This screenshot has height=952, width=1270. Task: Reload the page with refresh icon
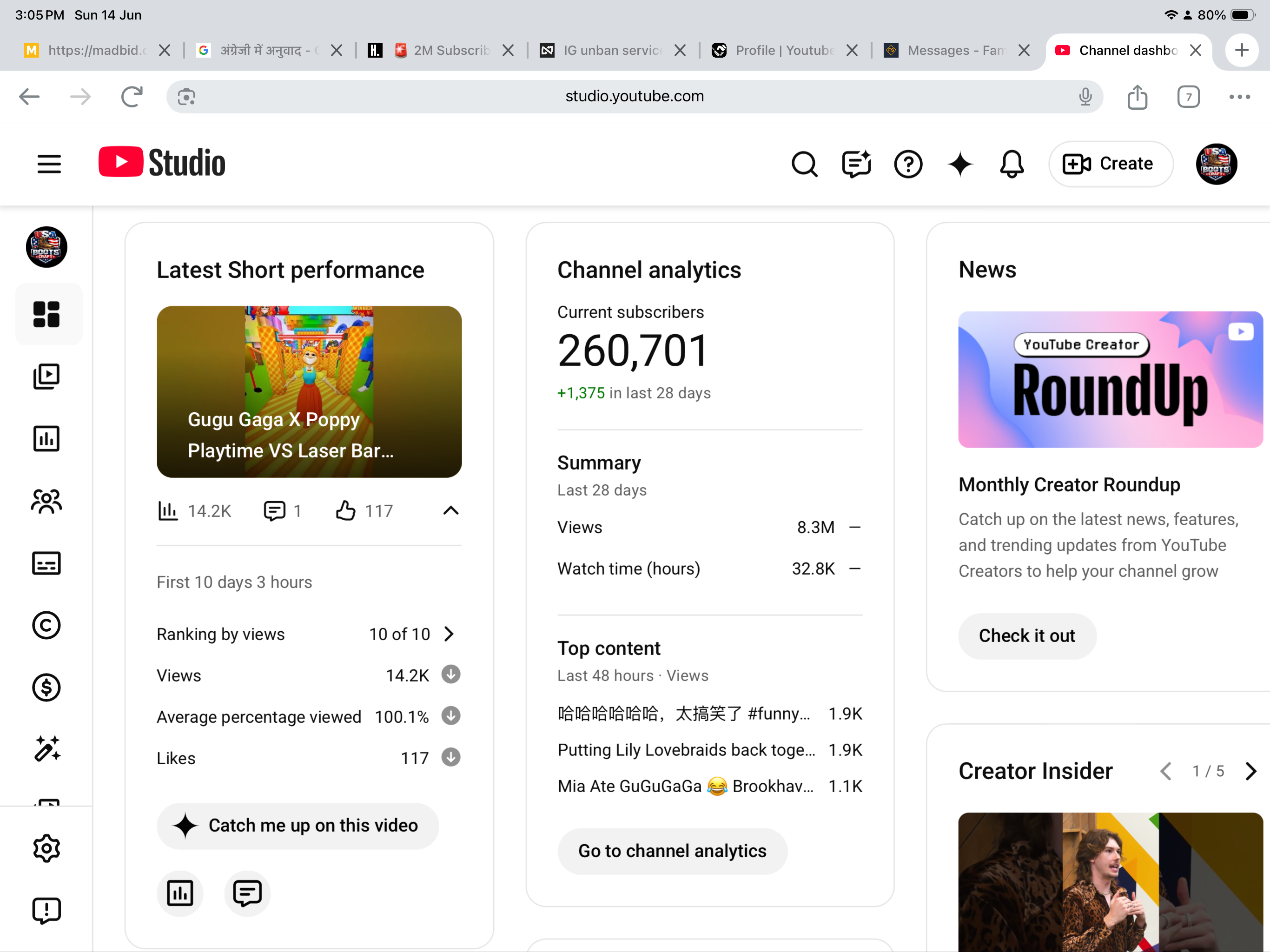(132, 97)
